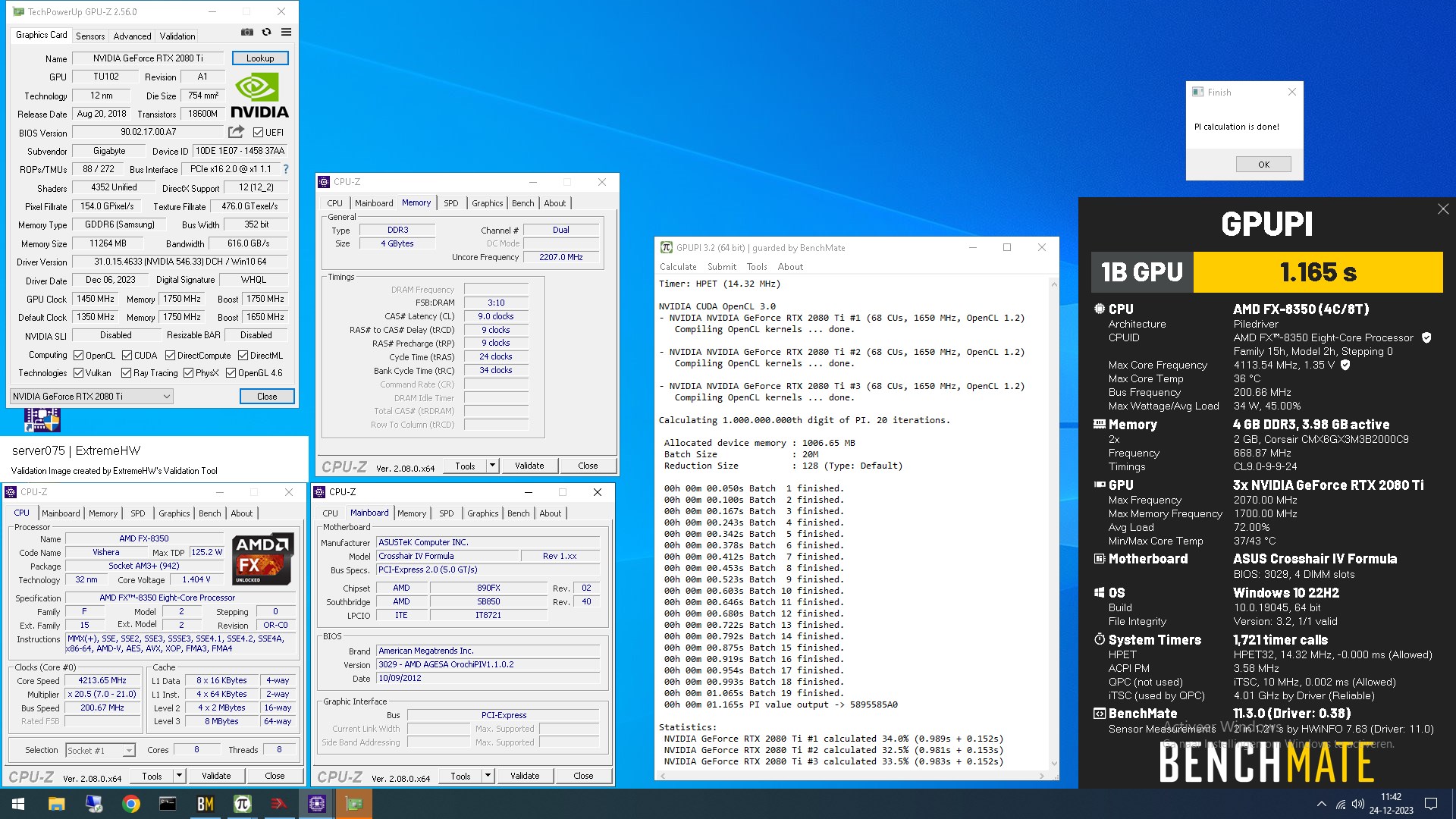The height and width of the screenshot is (819, 1456).
Task: Click OK in the Finish dialog
Action: (x=1263, y=165)
